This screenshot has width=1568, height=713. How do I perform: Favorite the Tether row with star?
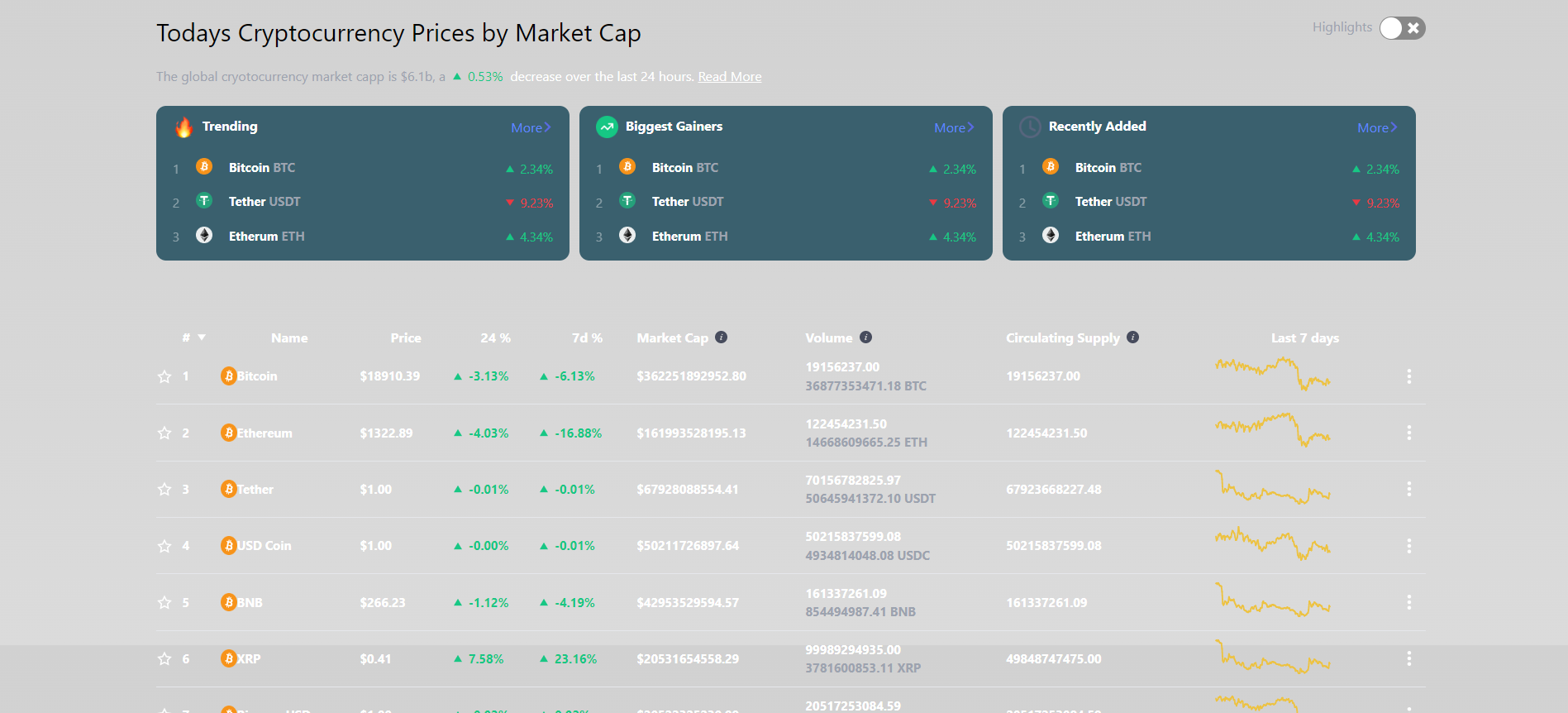[164, 489]
